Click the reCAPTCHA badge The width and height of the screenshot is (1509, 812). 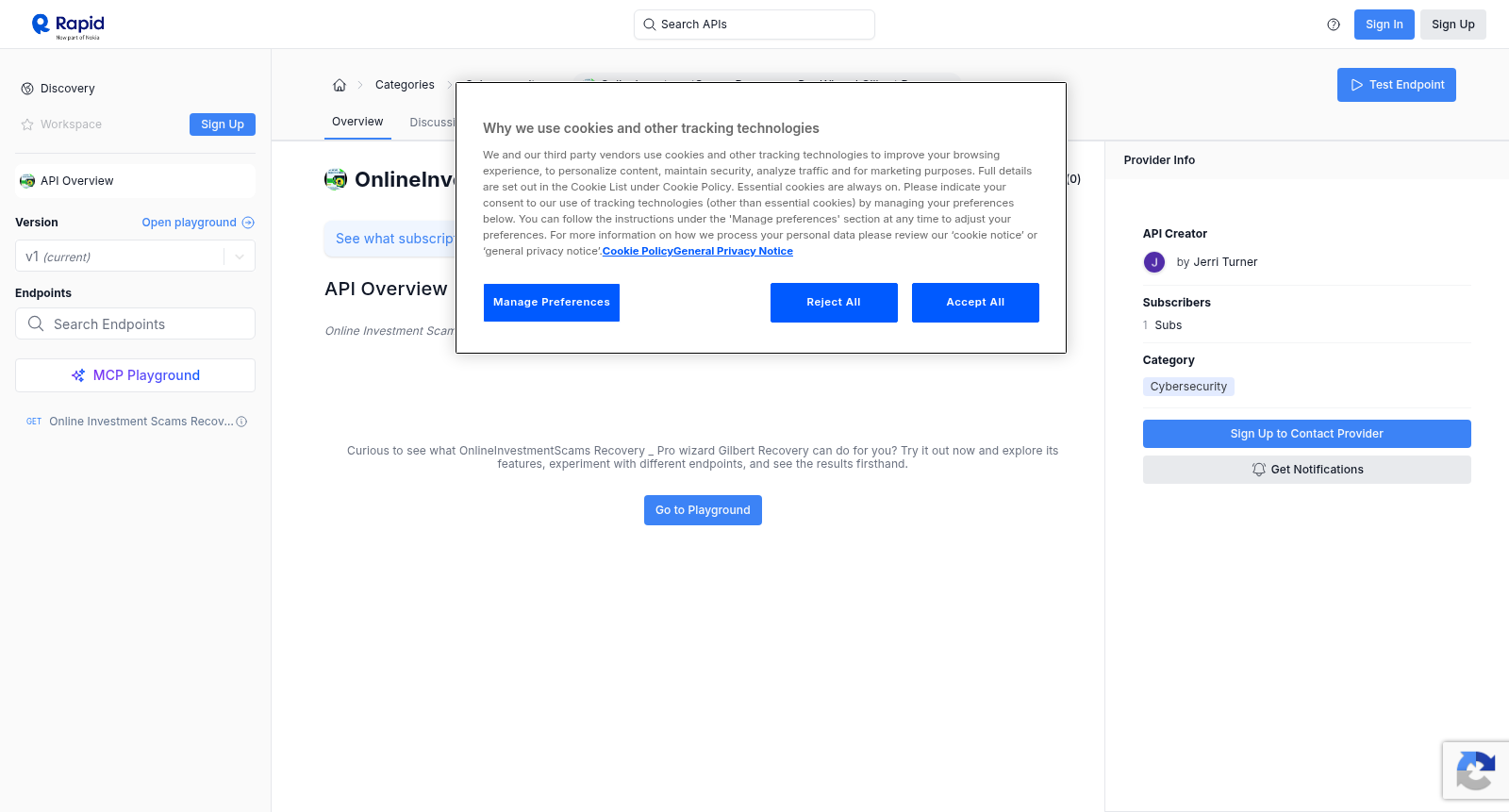(1476, 771)
